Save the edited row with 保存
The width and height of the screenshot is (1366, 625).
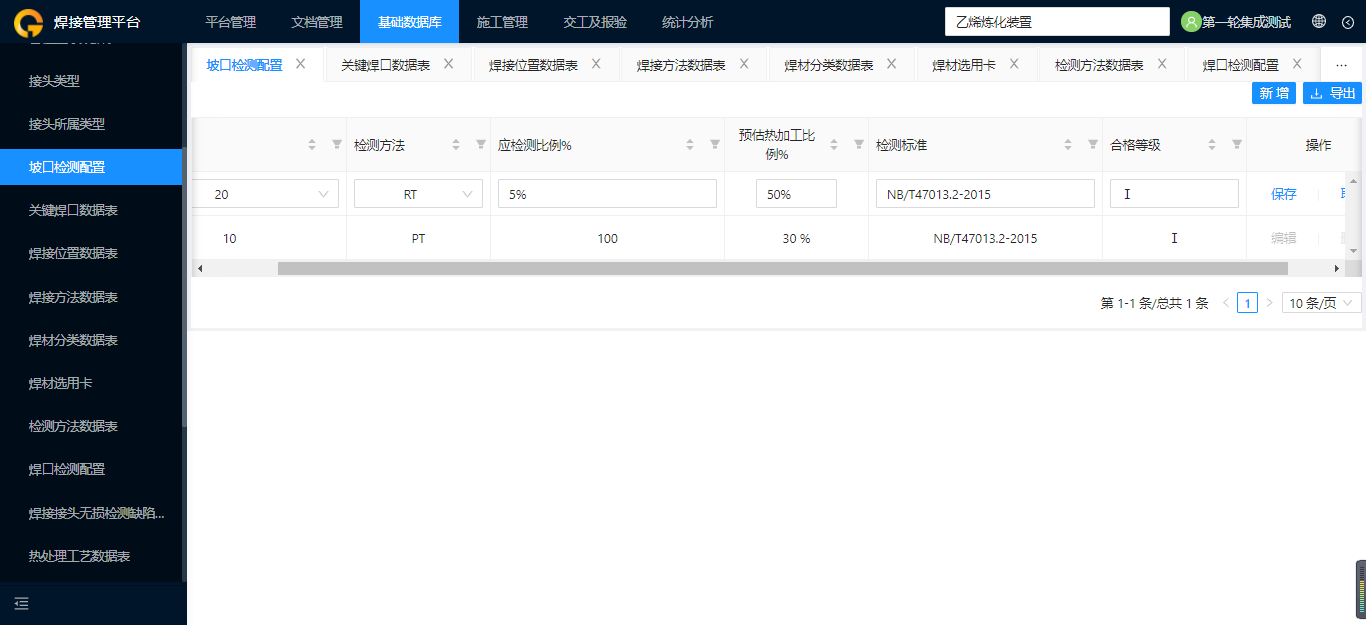(1284, 194)
